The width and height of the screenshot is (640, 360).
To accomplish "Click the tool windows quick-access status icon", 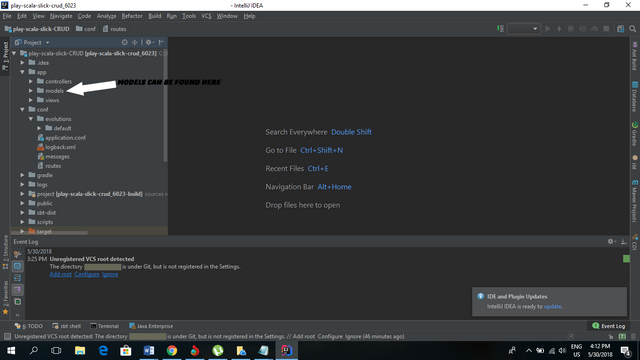I will click(7, 336).
